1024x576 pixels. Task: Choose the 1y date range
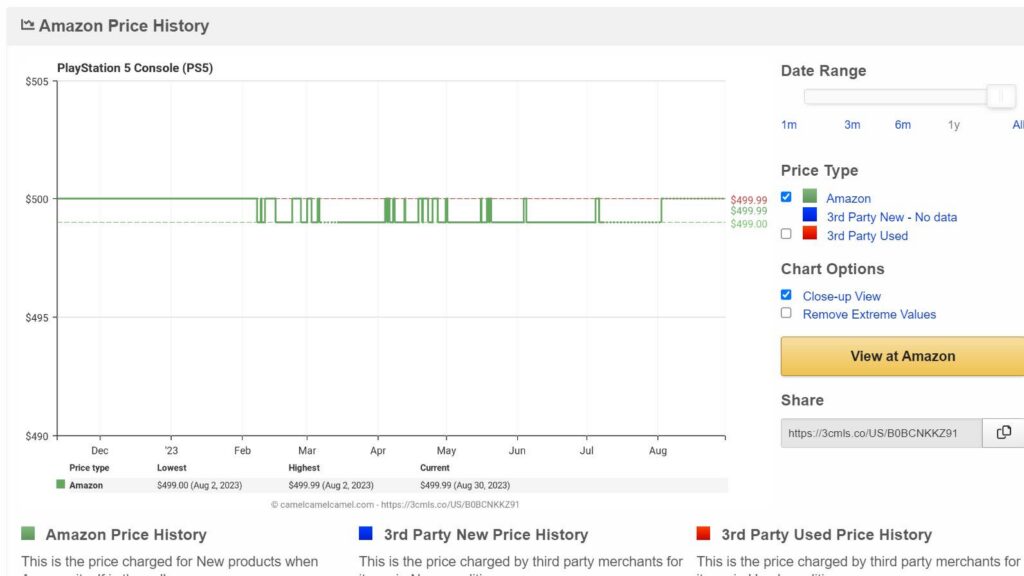coord(954,125)
